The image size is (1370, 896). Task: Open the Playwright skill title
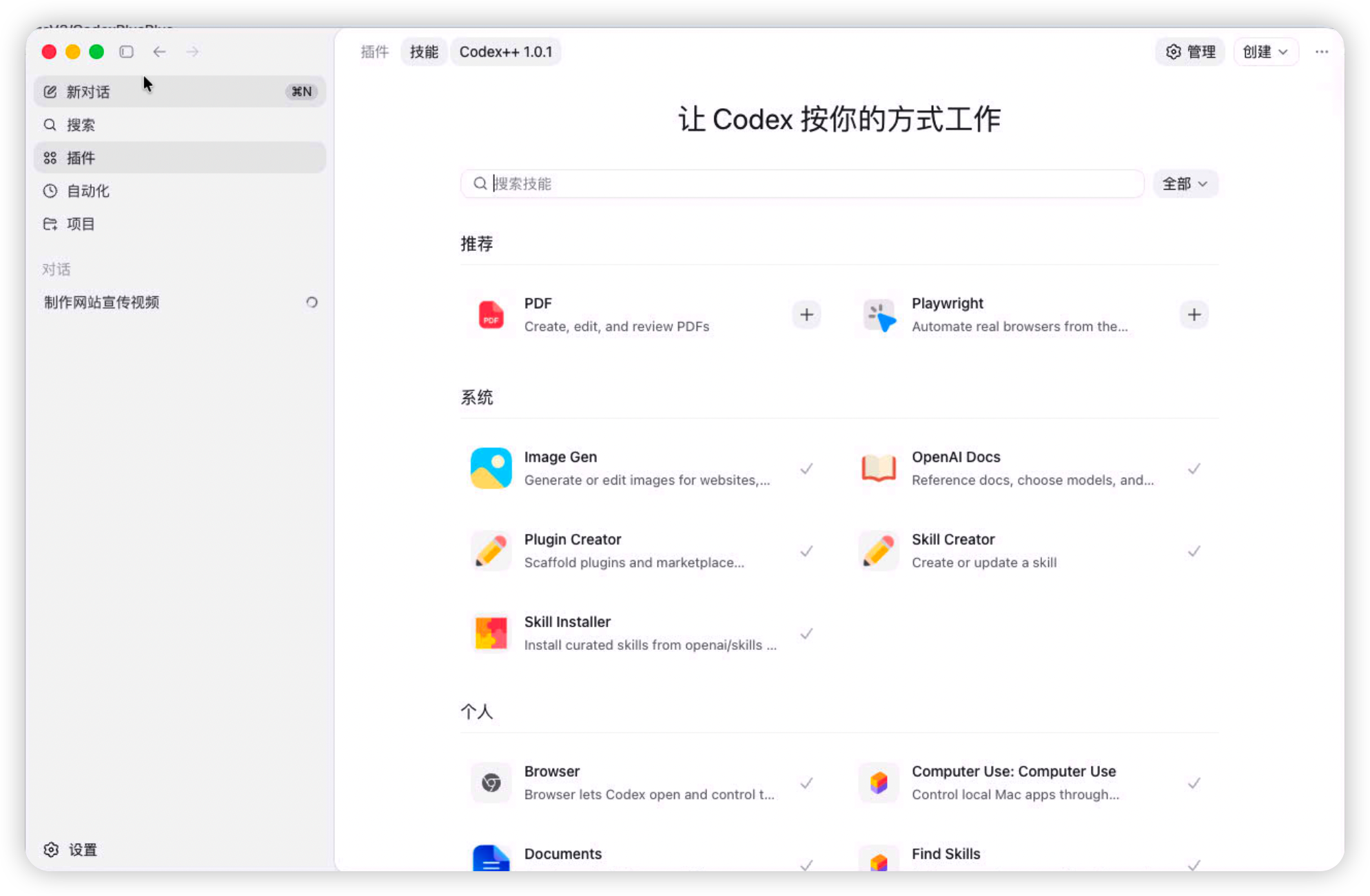point(947,303)
